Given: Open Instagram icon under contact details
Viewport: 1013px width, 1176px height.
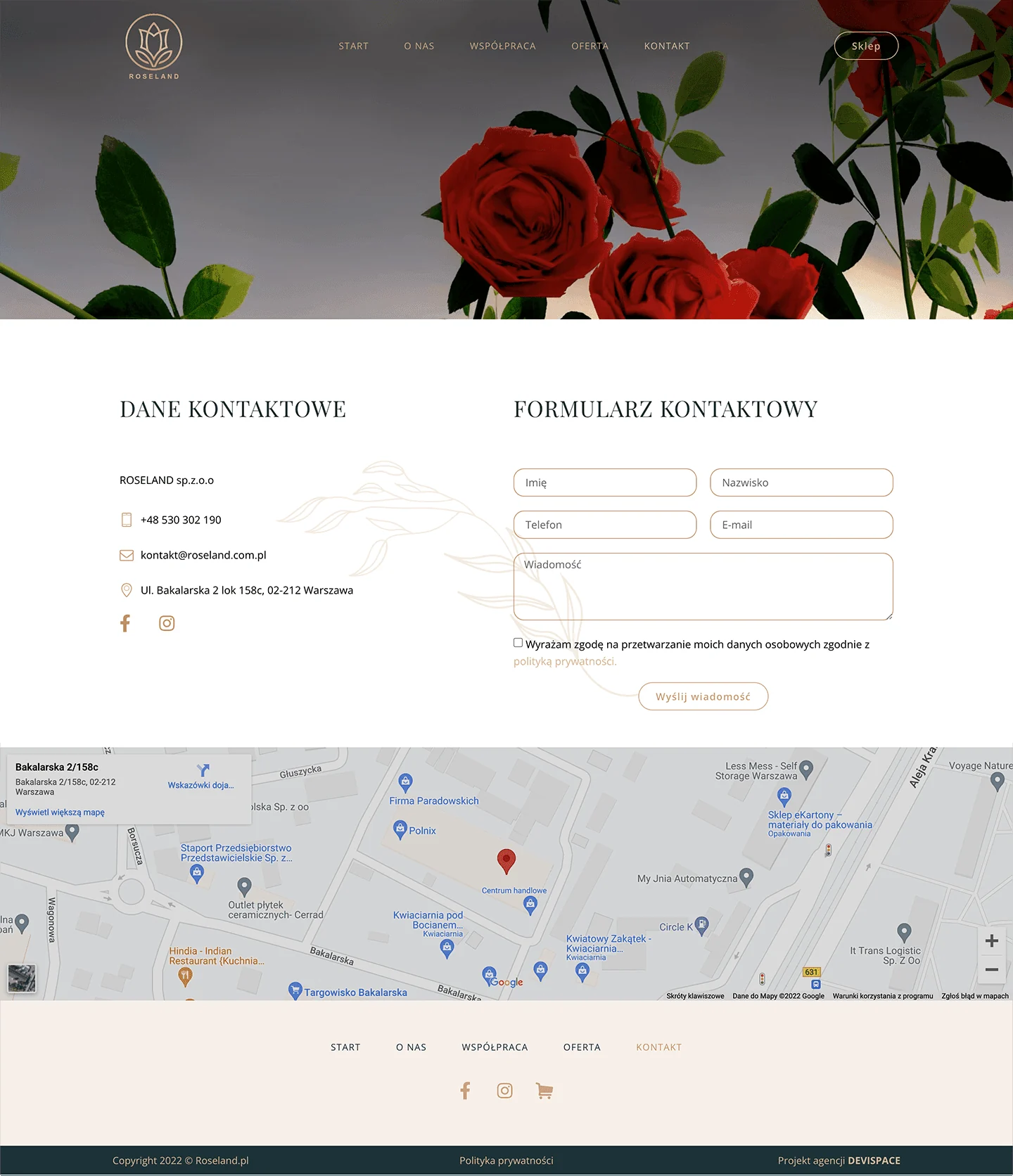Looking at the screenshot, I should click(x=167, y=623).
